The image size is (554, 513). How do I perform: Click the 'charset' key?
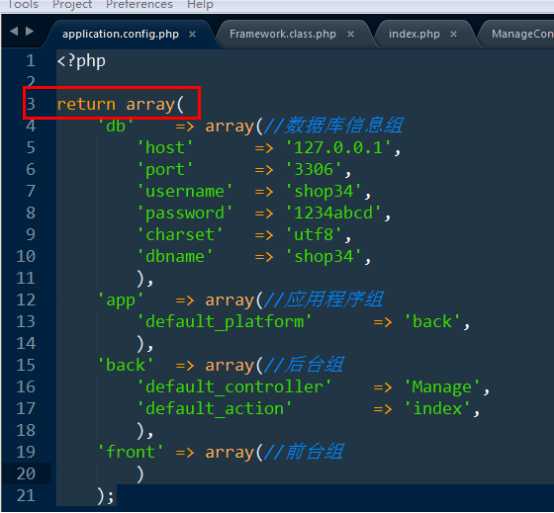click(x=180, y=235)
